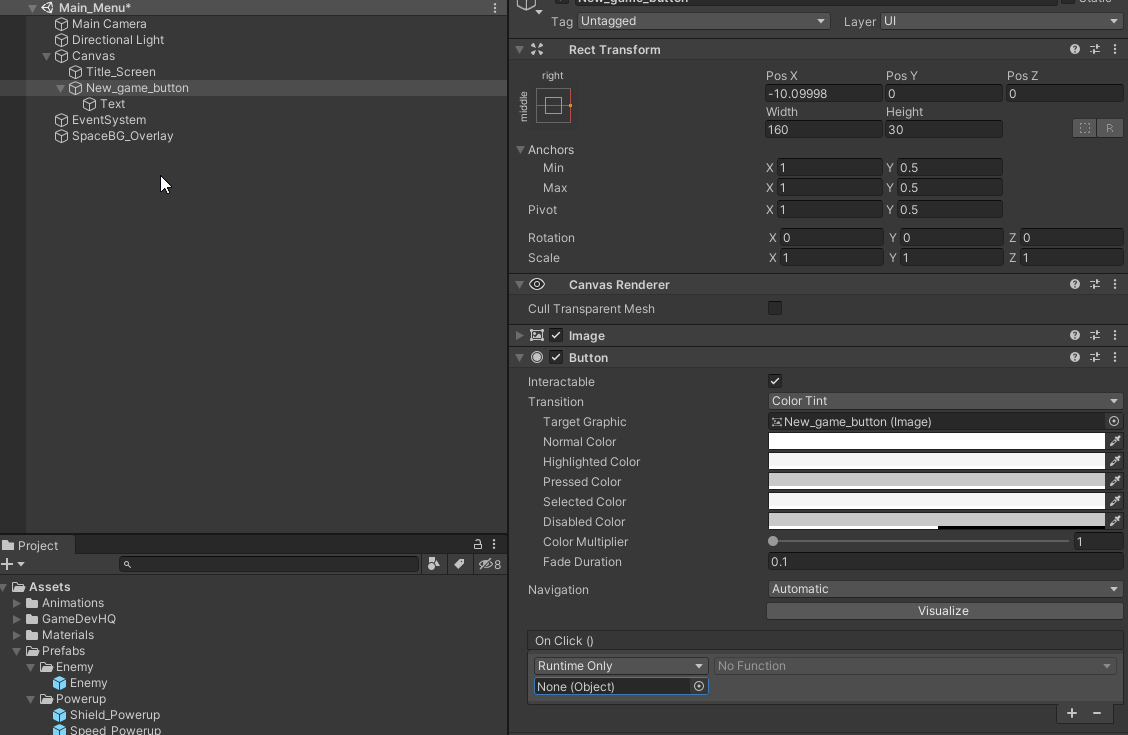The image size is (1128, 735).
Task: Open the Pressed Color swatch
Action: (936, 482)
